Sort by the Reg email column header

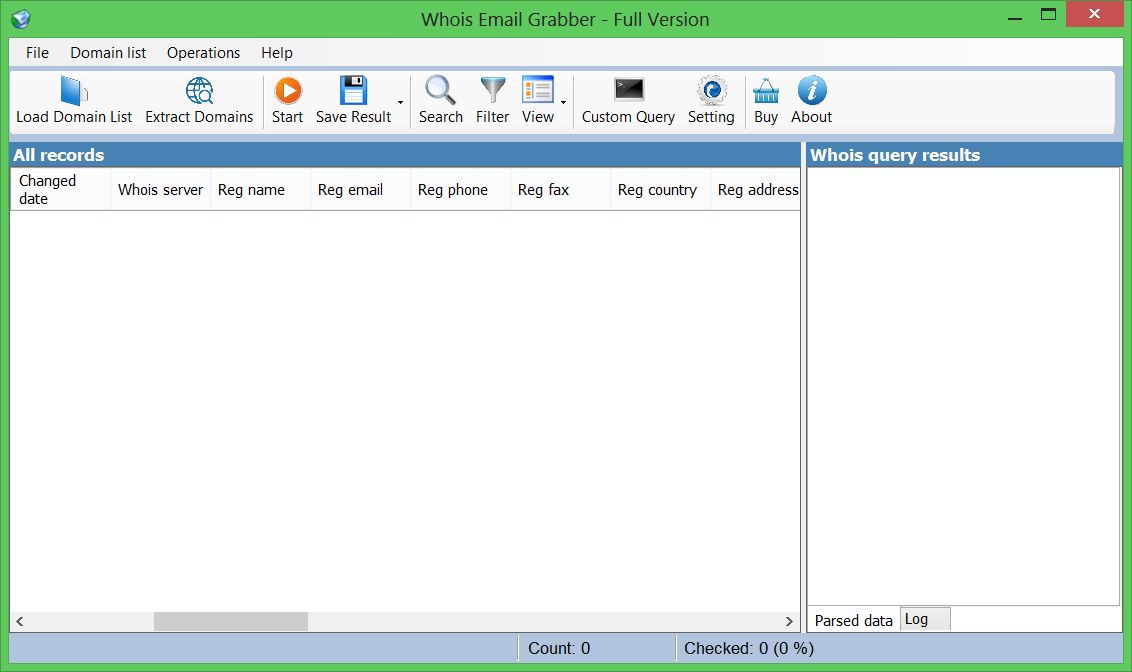click(x=360, y=190)
